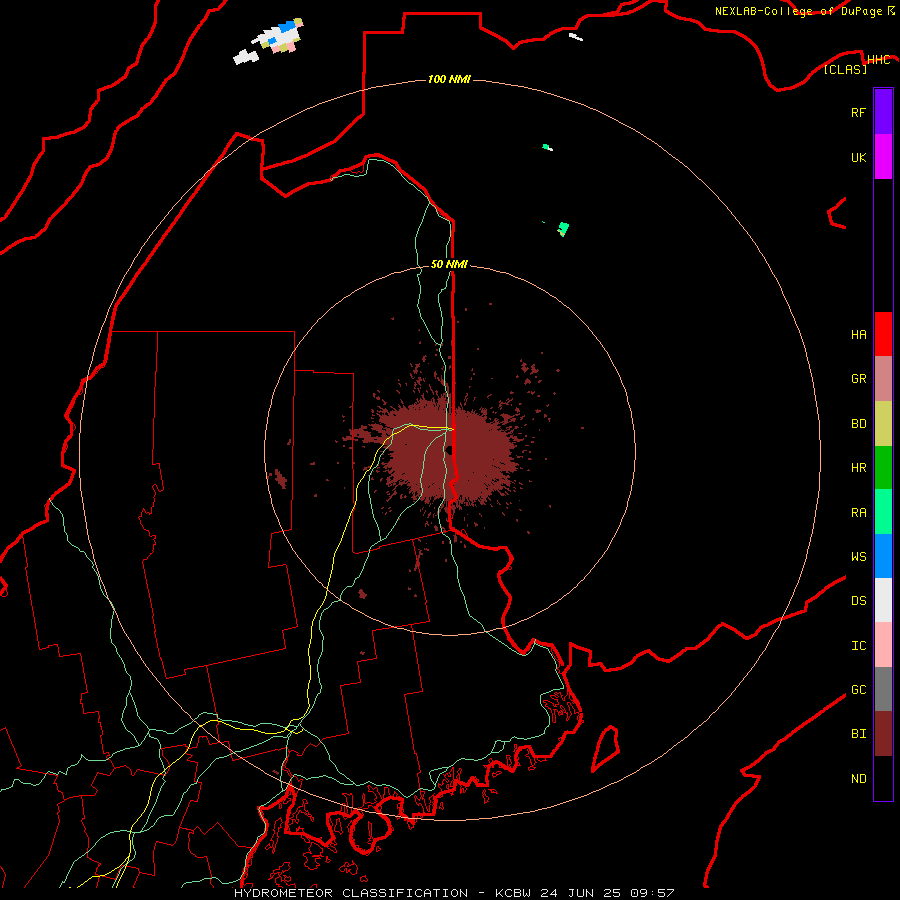
Task: Click the 100 NMI range ring label
Action: (x=449, y=79)
